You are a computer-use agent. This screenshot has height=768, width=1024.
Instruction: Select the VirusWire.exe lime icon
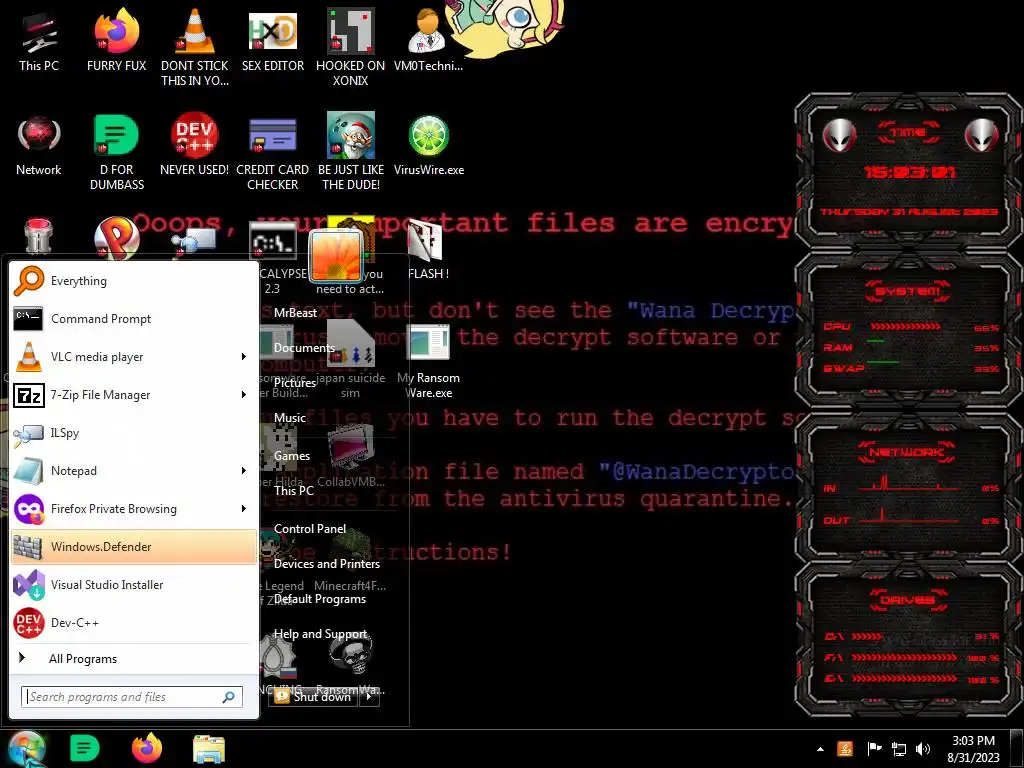(428, 145)
